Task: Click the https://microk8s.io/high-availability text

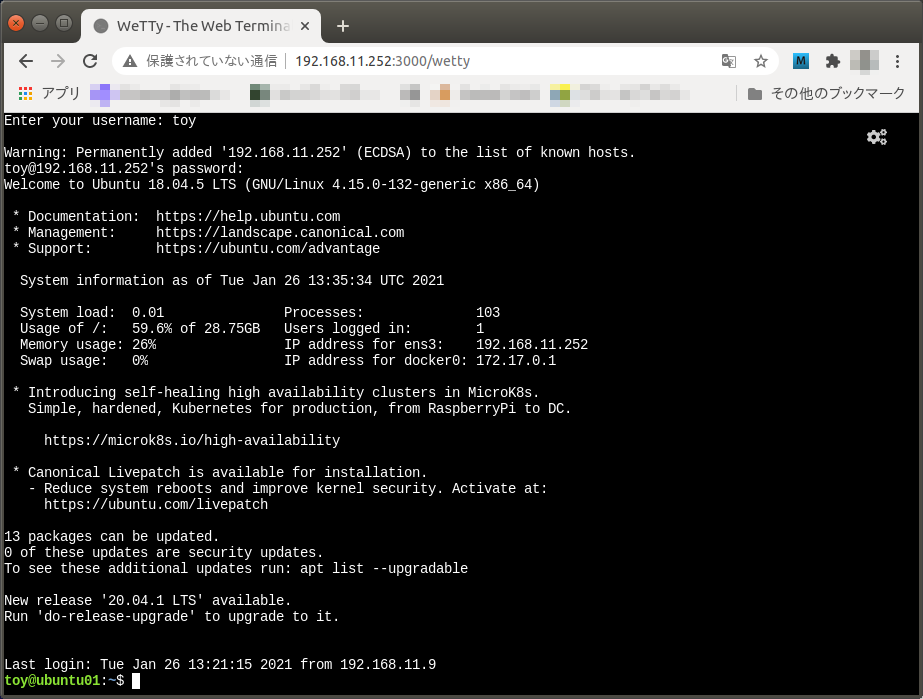Action: 192,440
